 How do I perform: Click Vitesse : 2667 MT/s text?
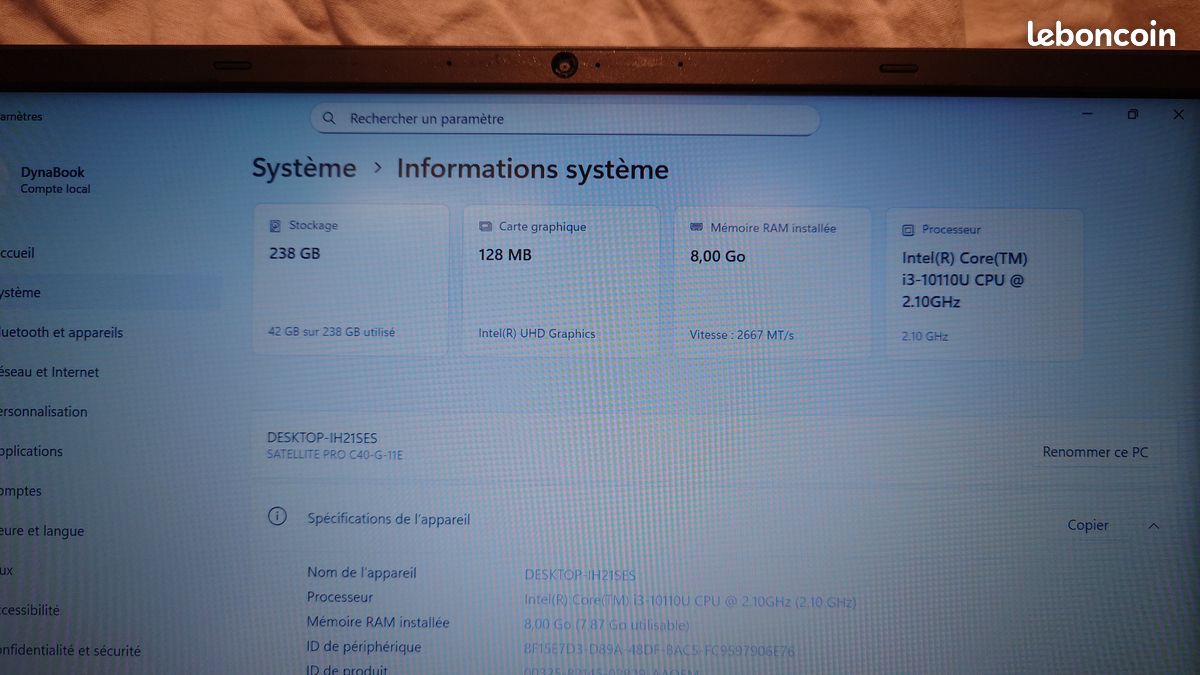(x=742, y=335)
